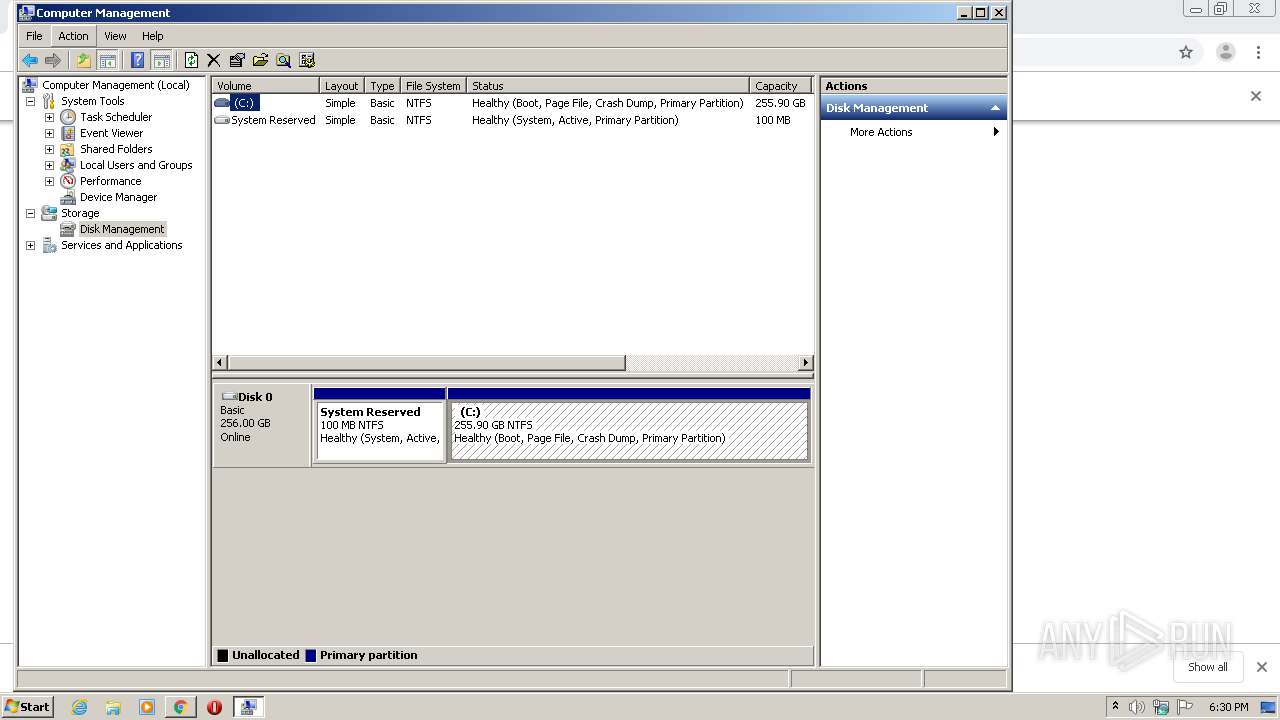Click Show all in Chrome downloads bar
1280x720 pixels.
pos(1208,667)
